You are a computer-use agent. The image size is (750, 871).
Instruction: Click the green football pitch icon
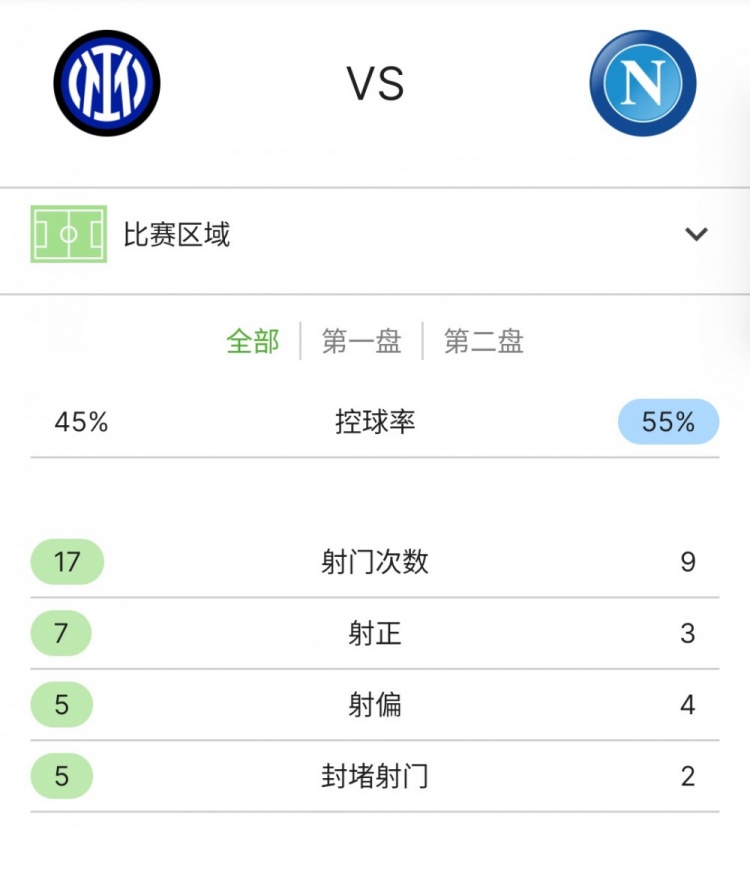tap(69, 234)
